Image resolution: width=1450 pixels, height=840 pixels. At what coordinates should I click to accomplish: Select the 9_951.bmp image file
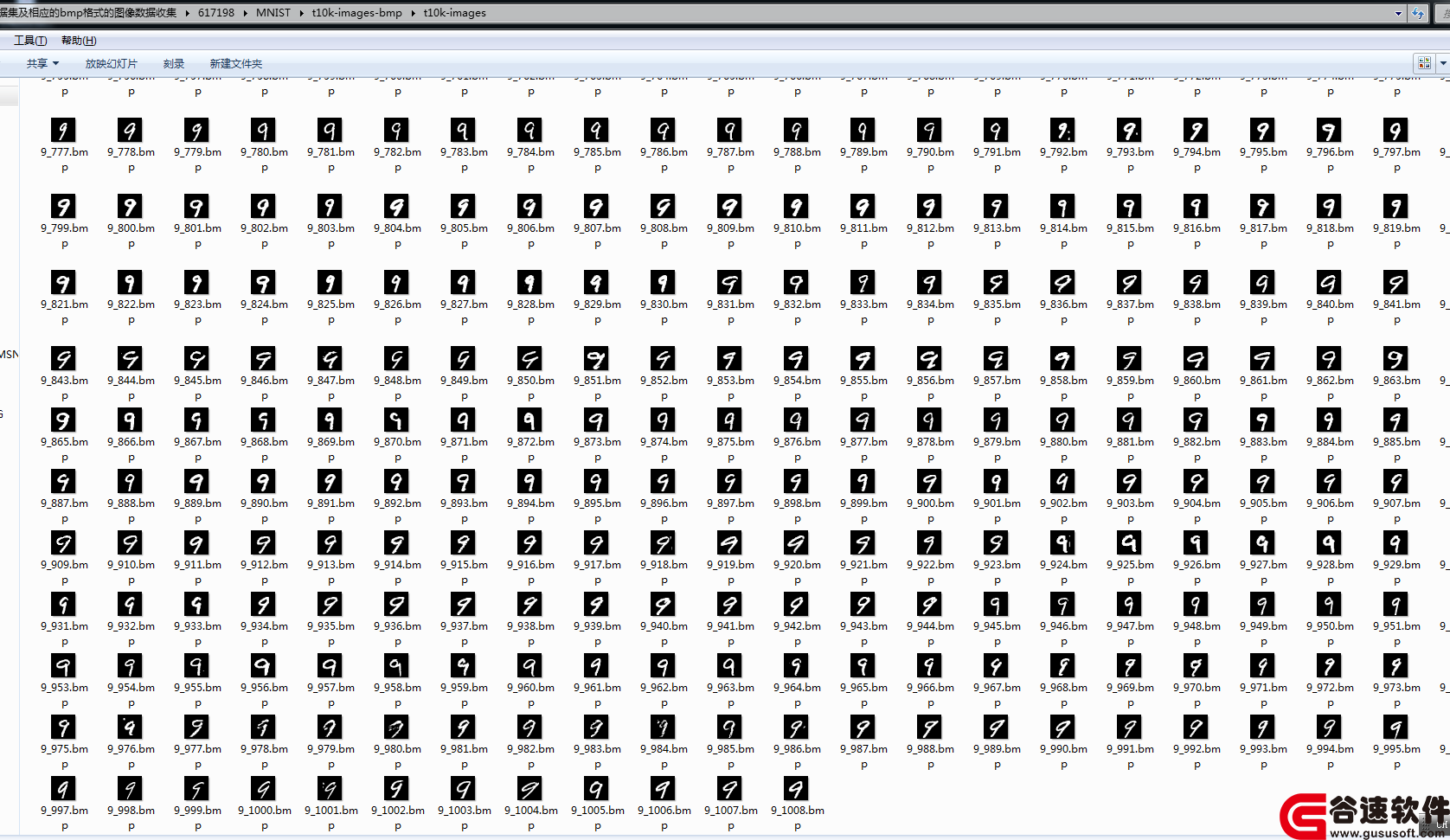click(1396, 618)
